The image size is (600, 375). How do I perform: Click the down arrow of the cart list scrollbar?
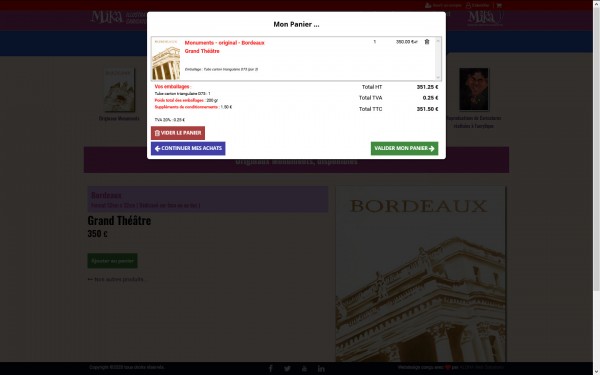[438, 77]
